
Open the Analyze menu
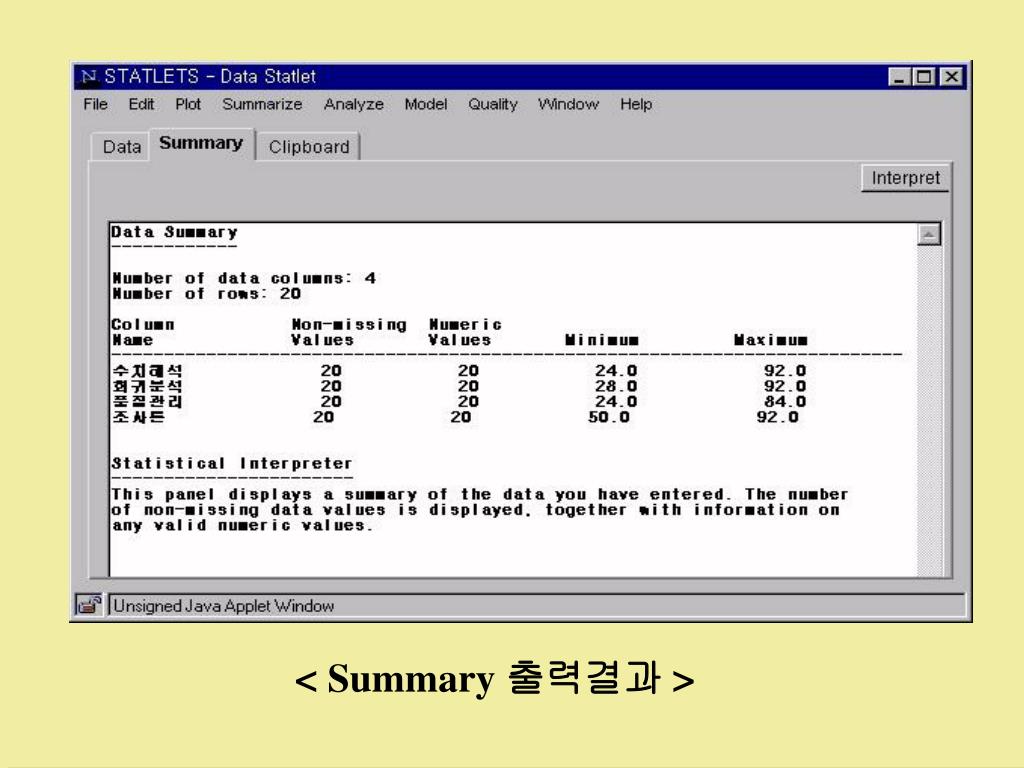353,104
